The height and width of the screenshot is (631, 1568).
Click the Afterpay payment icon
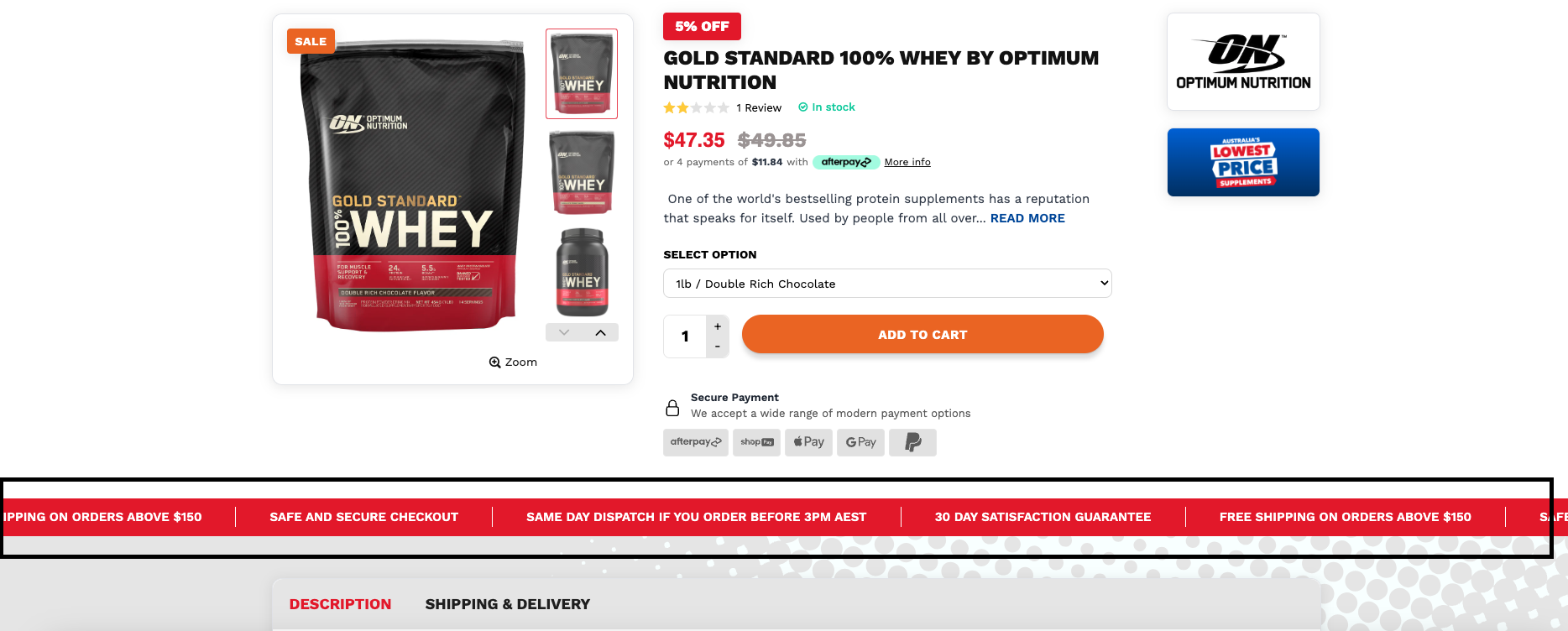tap(695, 442)
